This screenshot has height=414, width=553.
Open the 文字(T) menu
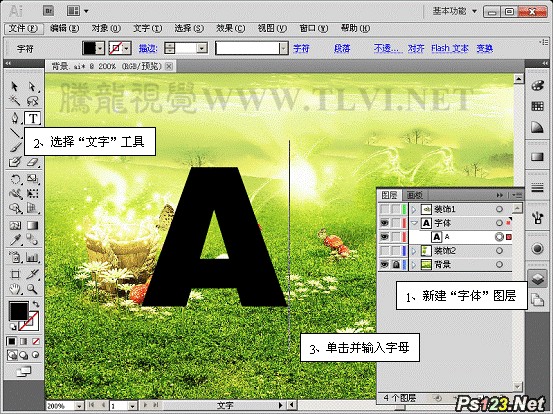[x=148, y=28]
